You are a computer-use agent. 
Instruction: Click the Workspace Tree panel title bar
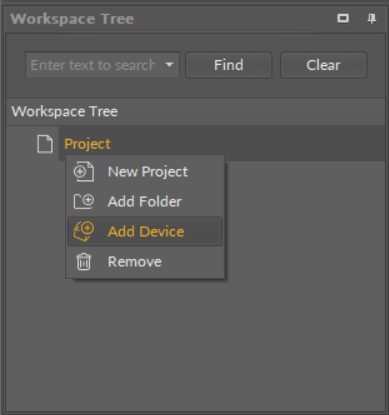[x=167, y=19]
